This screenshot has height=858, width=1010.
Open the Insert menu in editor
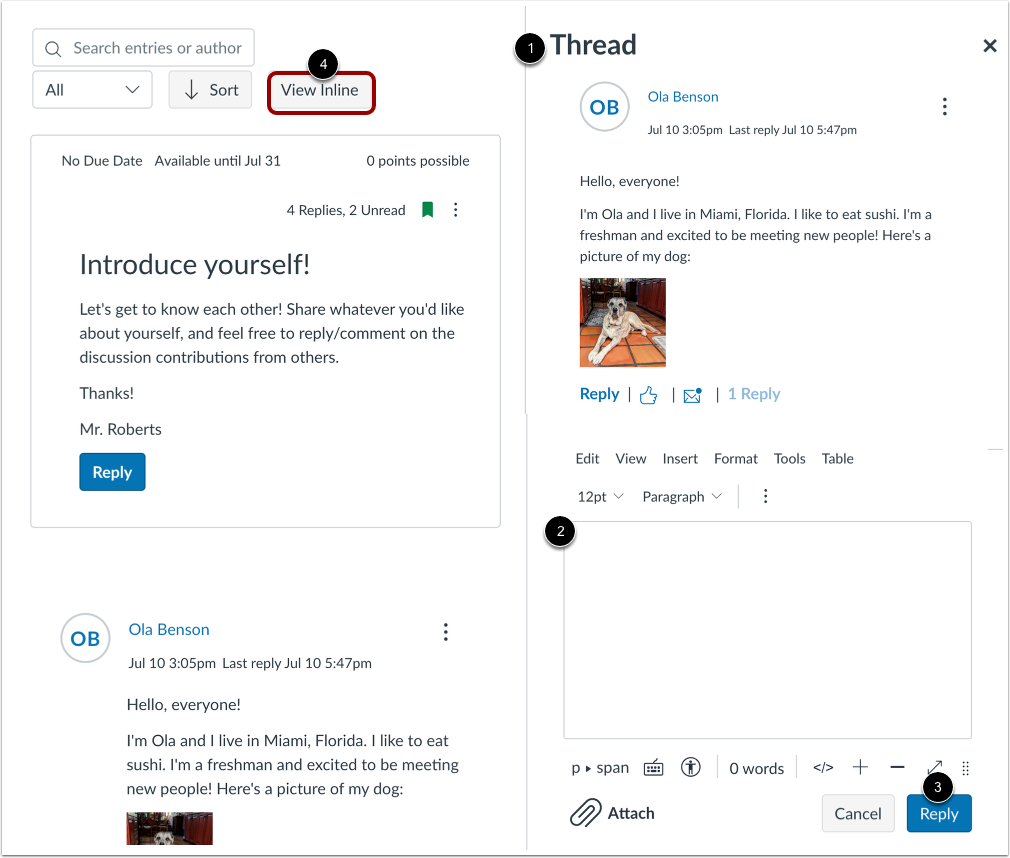click(680, 459)
